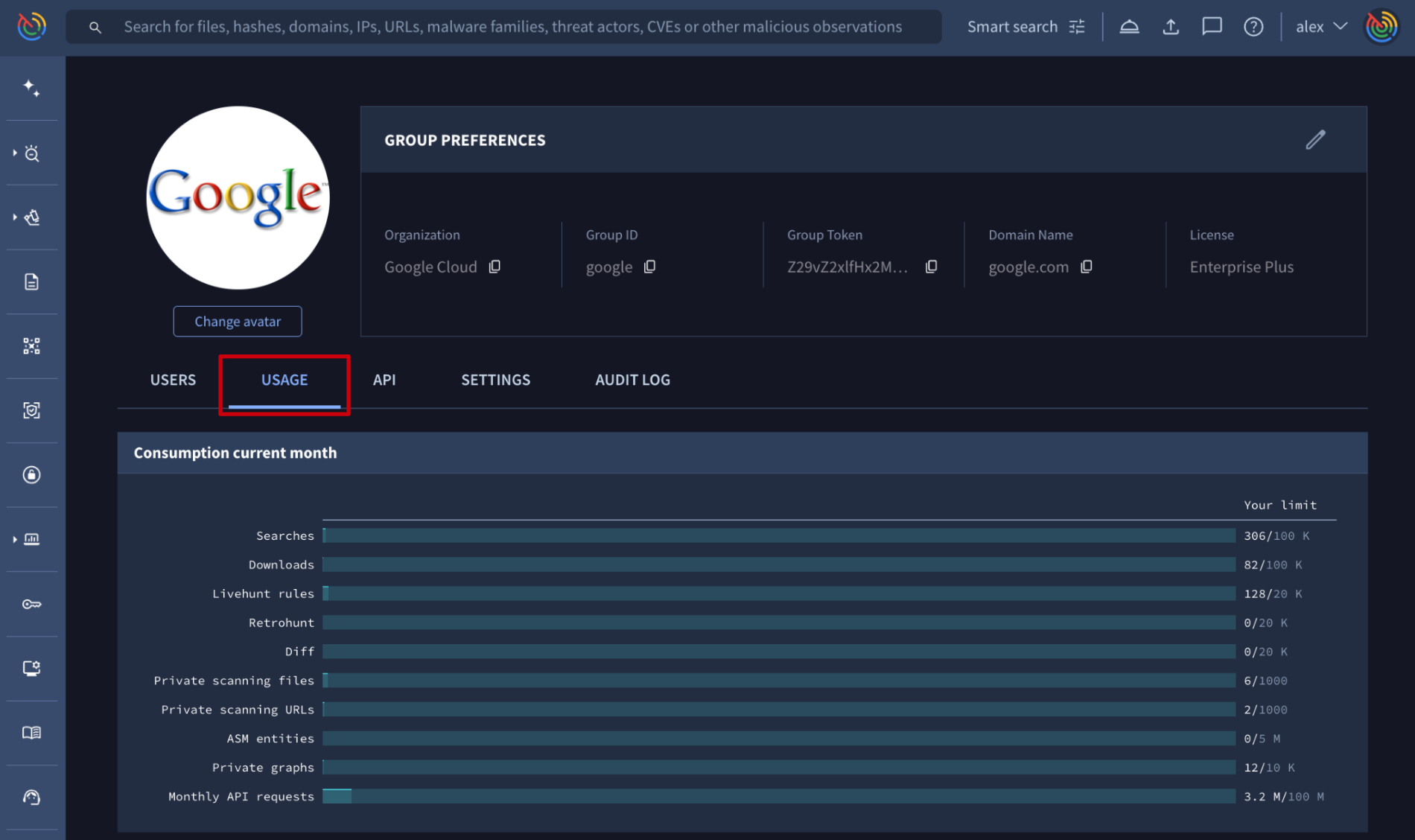Click the 'Consumption current month' heading
This screenshot has width=1415, height=840.
235,453
